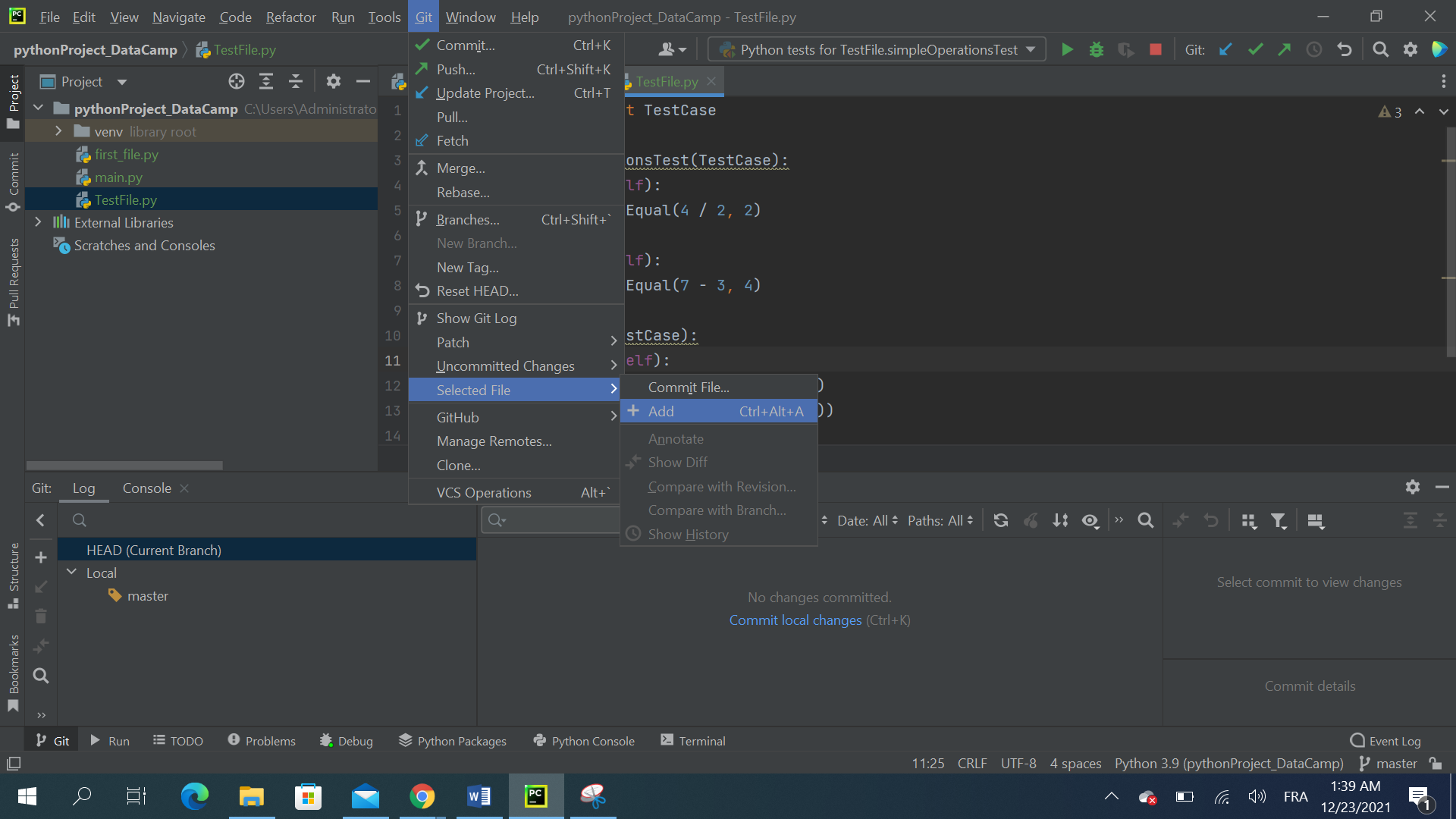
Task: Open the Refactor menu
Action: click(x=290, y=17)
